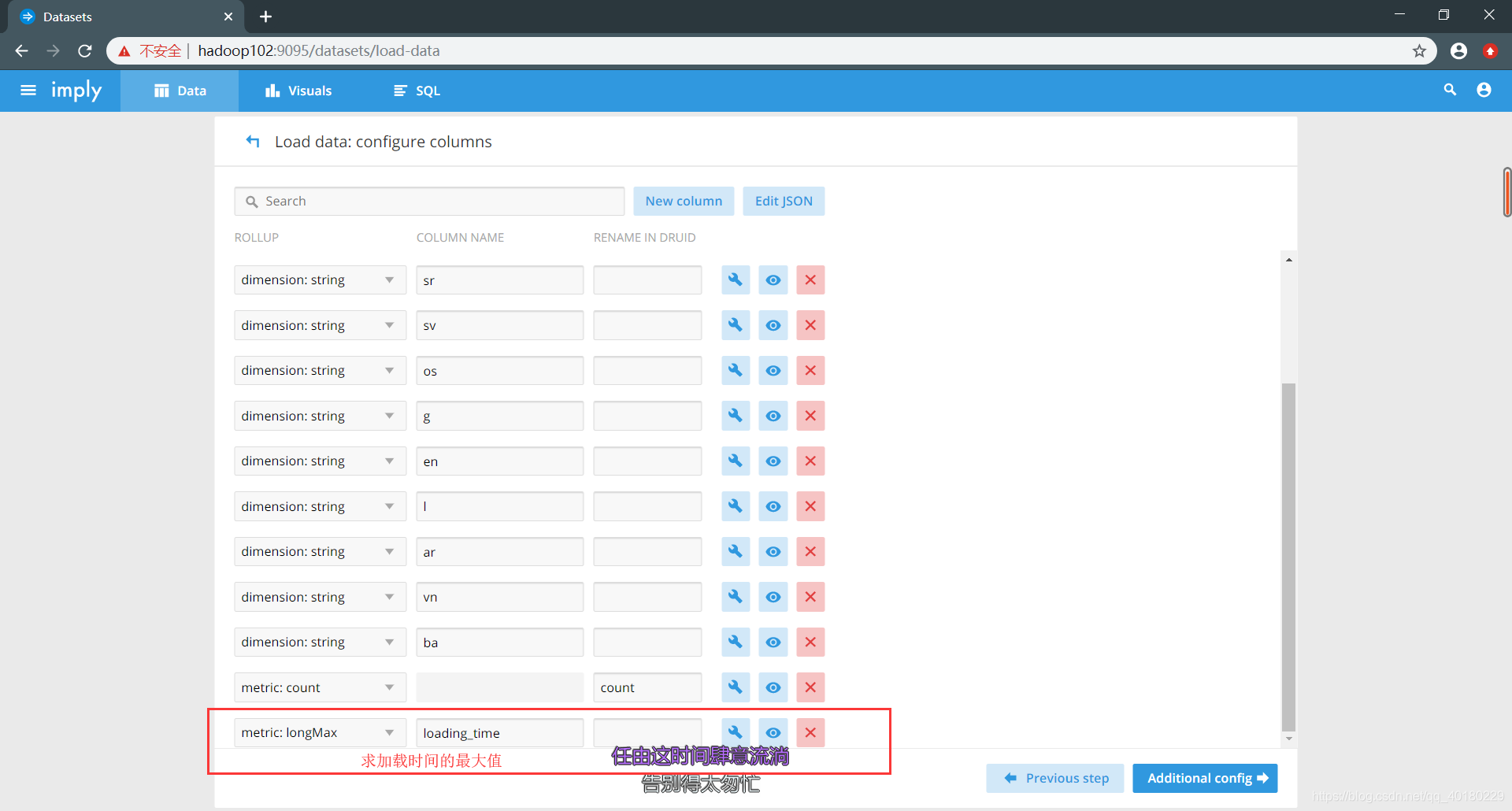The width and height of the screenshot is (1512, 811).
Task: Delete the loading_time metric row
Action: [810, 733]
